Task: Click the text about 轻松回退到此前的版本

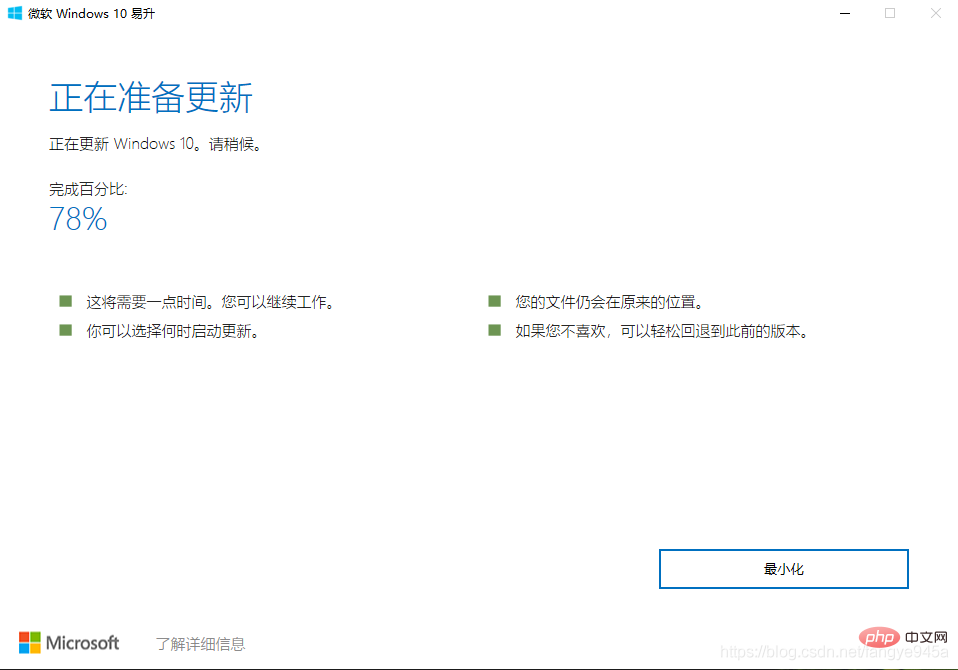Action: point(662,331)
